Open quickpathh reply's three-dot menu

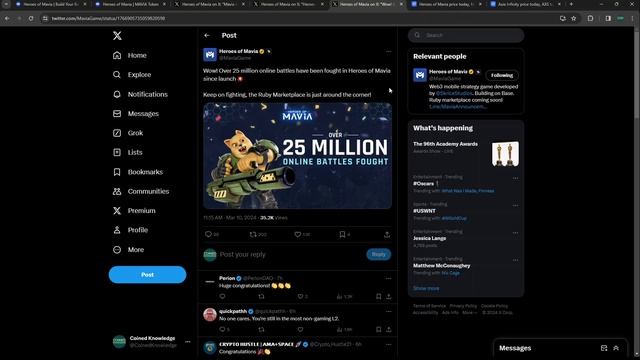(x=388, y=311)
